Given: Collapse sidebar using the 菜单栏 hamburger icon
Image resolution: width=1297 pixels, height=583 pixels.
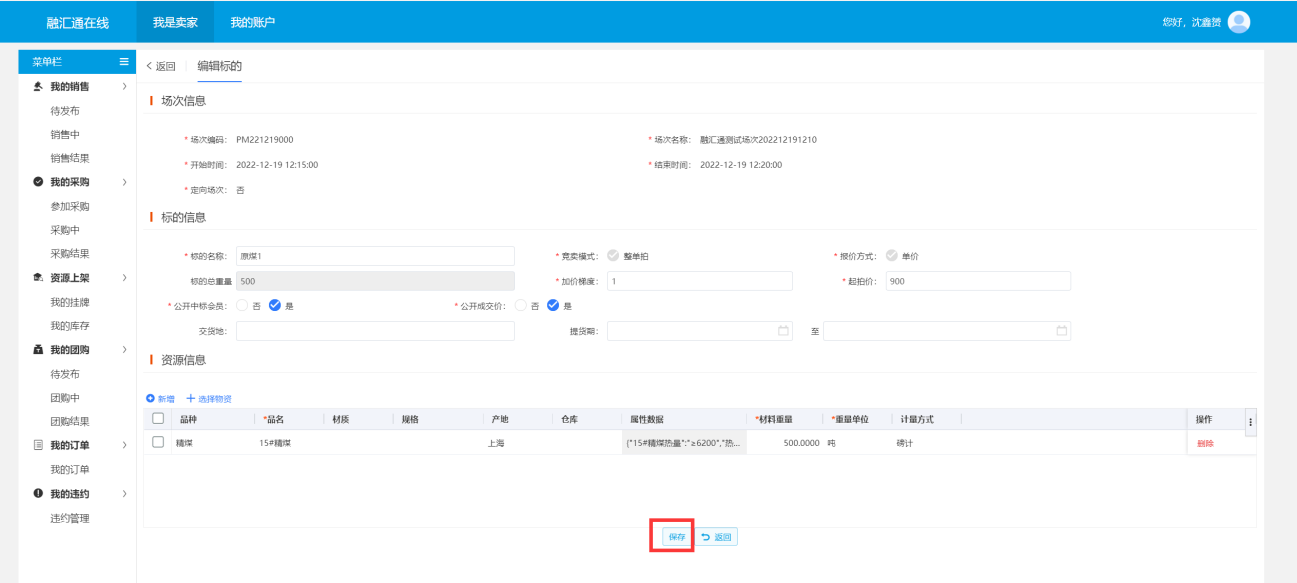Looking at the screenshot, I should 124,62.
